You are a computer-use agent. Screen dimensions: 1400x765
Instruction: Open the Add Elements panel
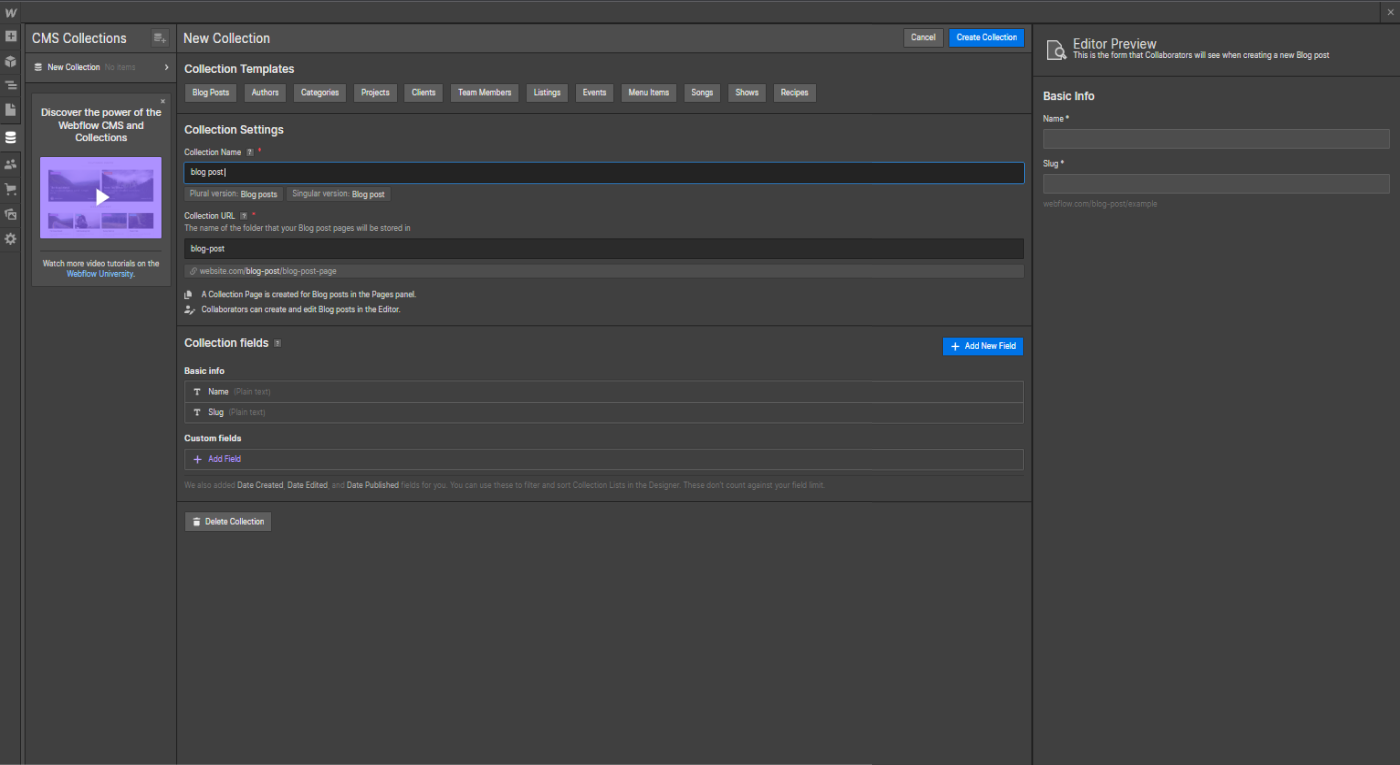pyautogui.click(x=11, y=35)
